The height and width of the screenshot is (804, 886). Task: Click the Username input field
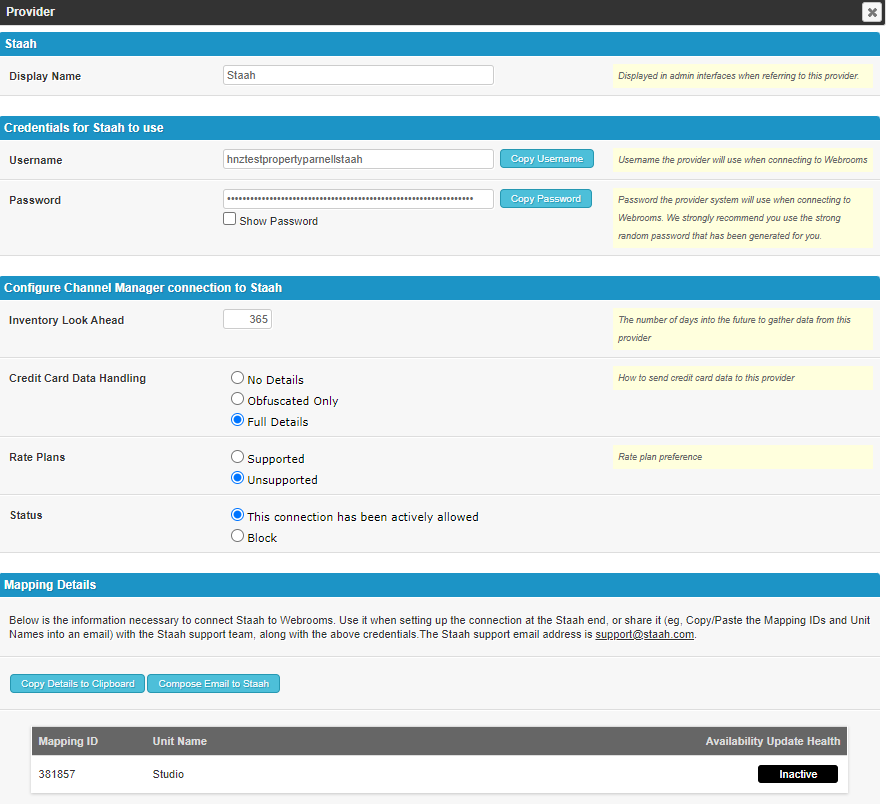tap(358, 159)
